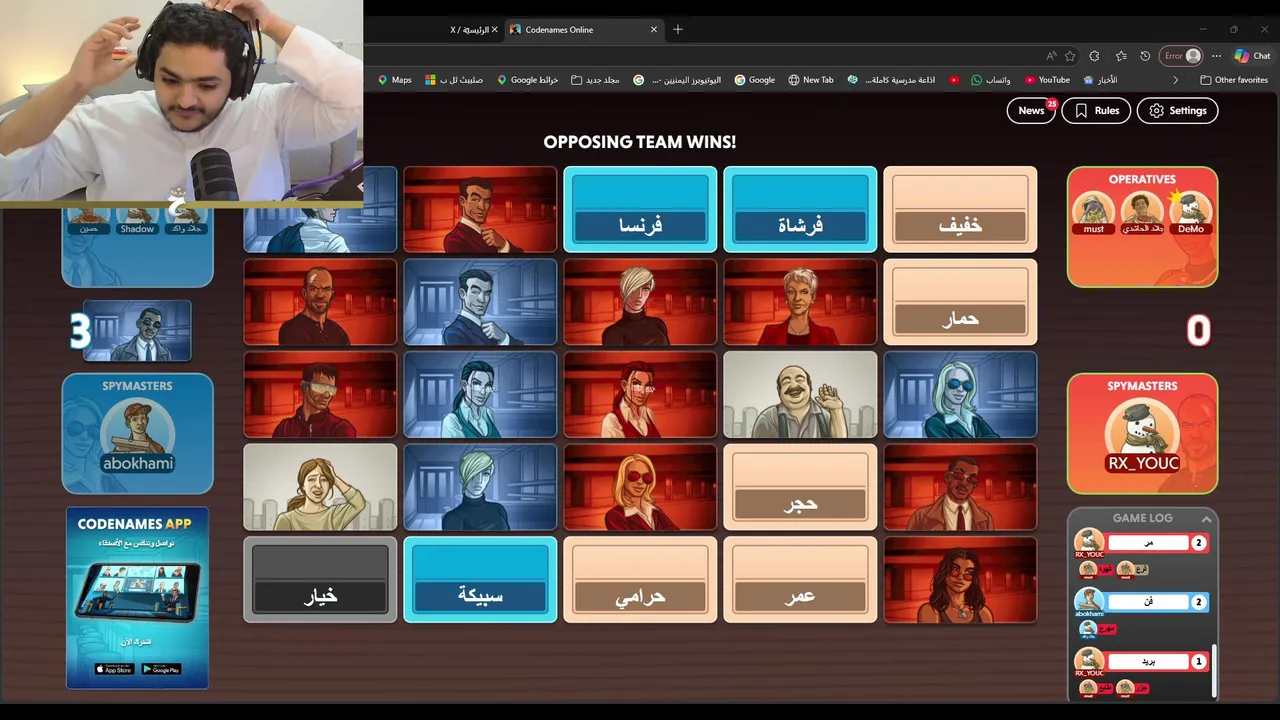Viewport: 1280px width, 720px height.
Task: Open the browser three-dots menu
Action: tap(1216, 56)
